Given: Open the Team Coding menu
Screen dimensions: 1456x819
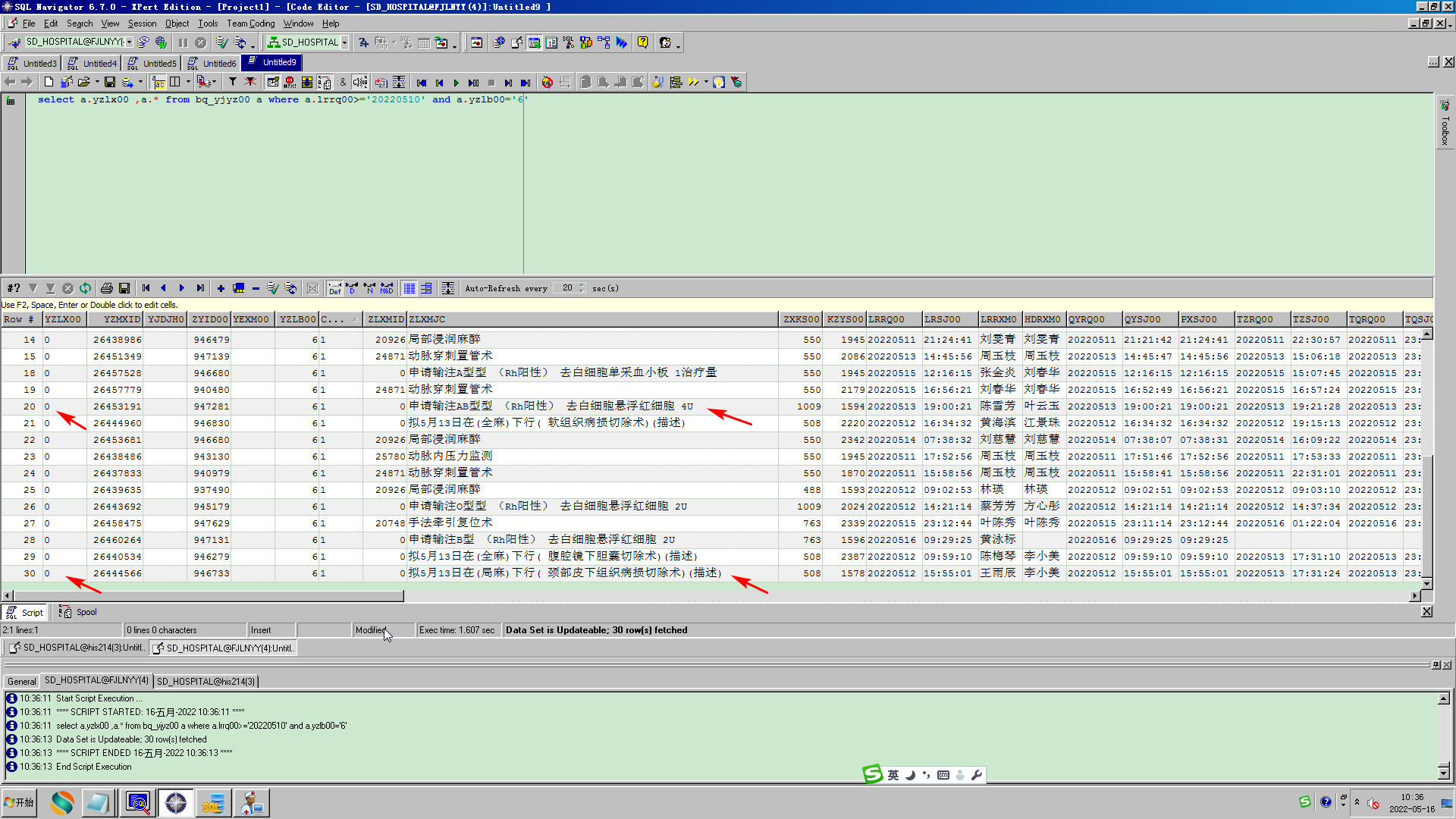Looking at the screenshot, I should (251, 24).
